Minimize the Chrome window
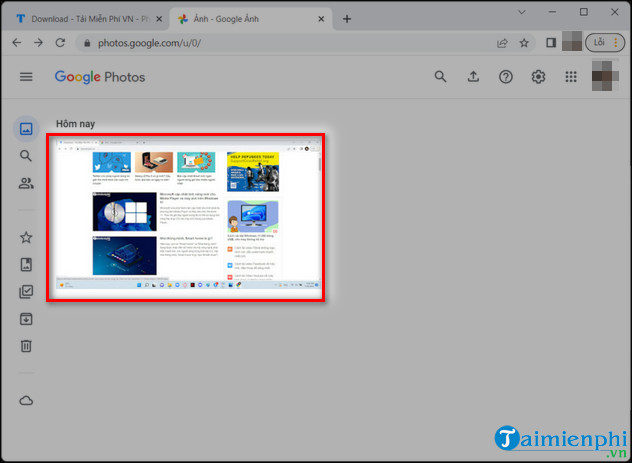The width and height of the screenshot is (632, 463). click(552, 12)
